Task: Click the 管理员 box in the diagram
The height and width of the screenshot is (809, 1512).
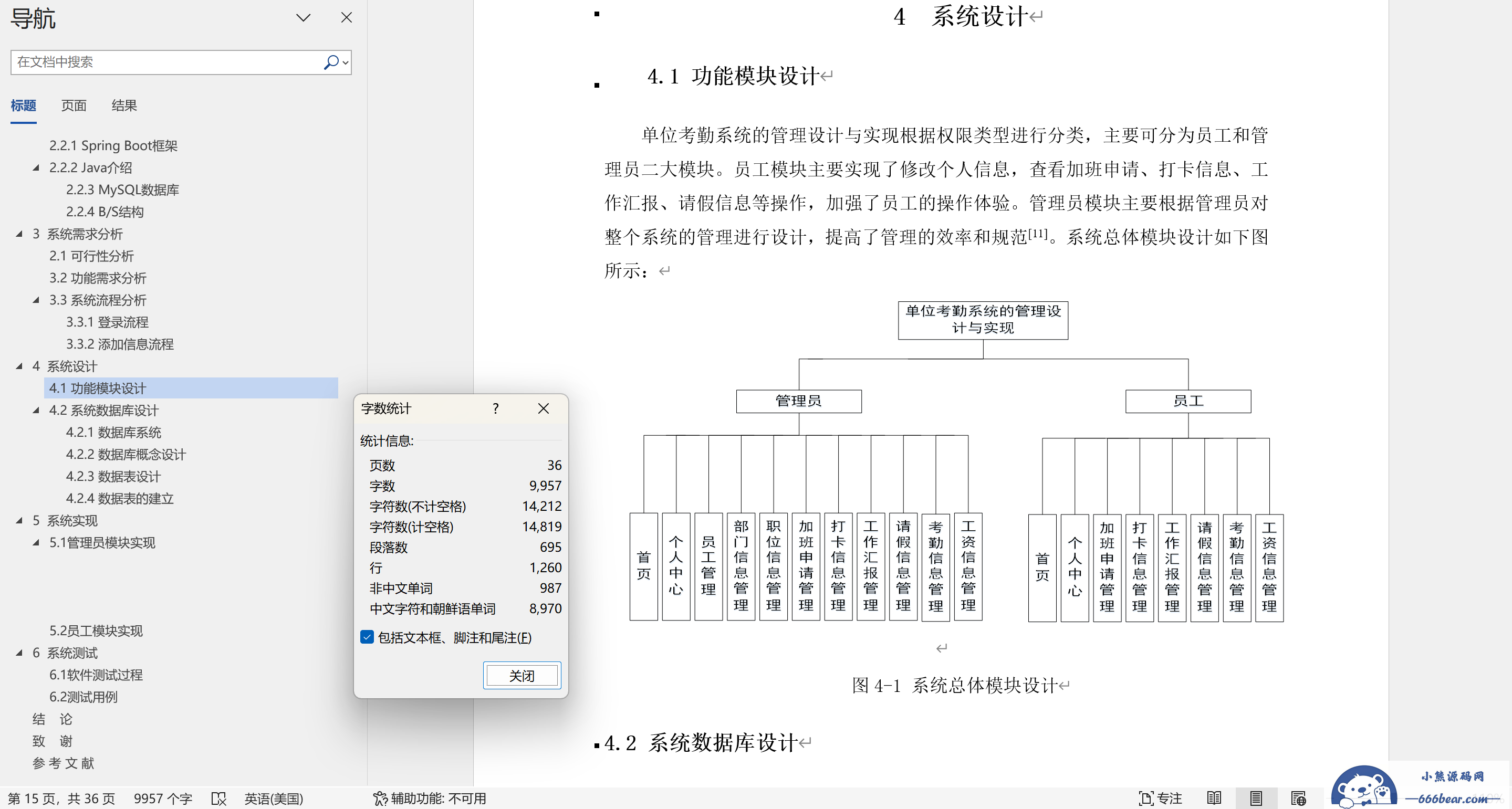Action: click(799, 401)
